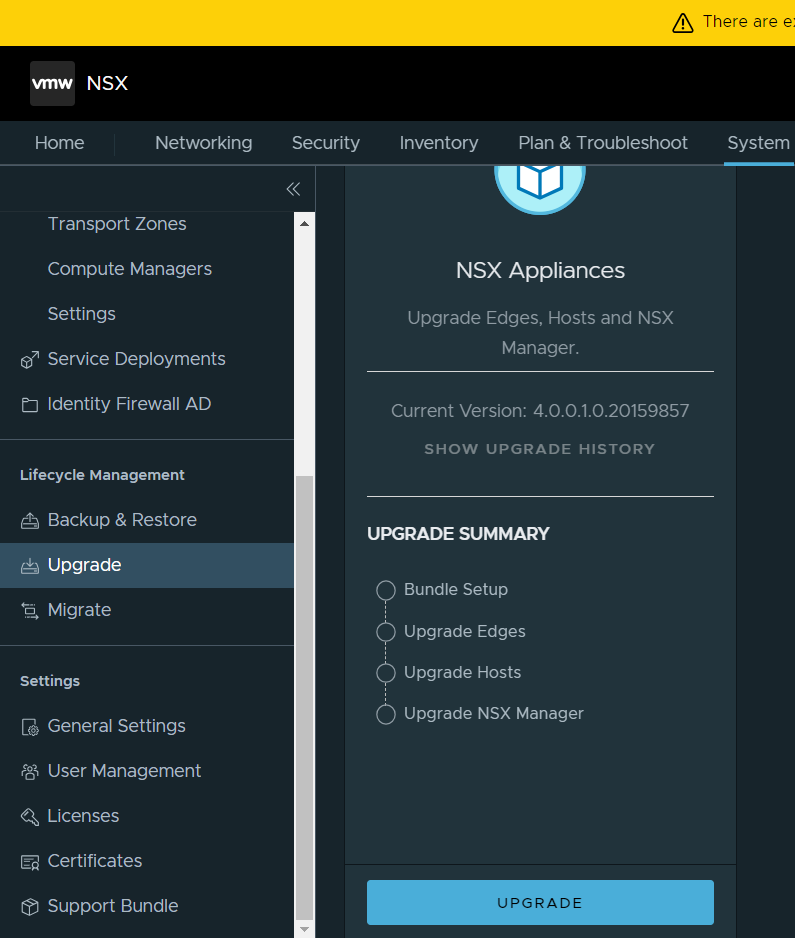Switch to the Networking tab

[x=203, y=143]
